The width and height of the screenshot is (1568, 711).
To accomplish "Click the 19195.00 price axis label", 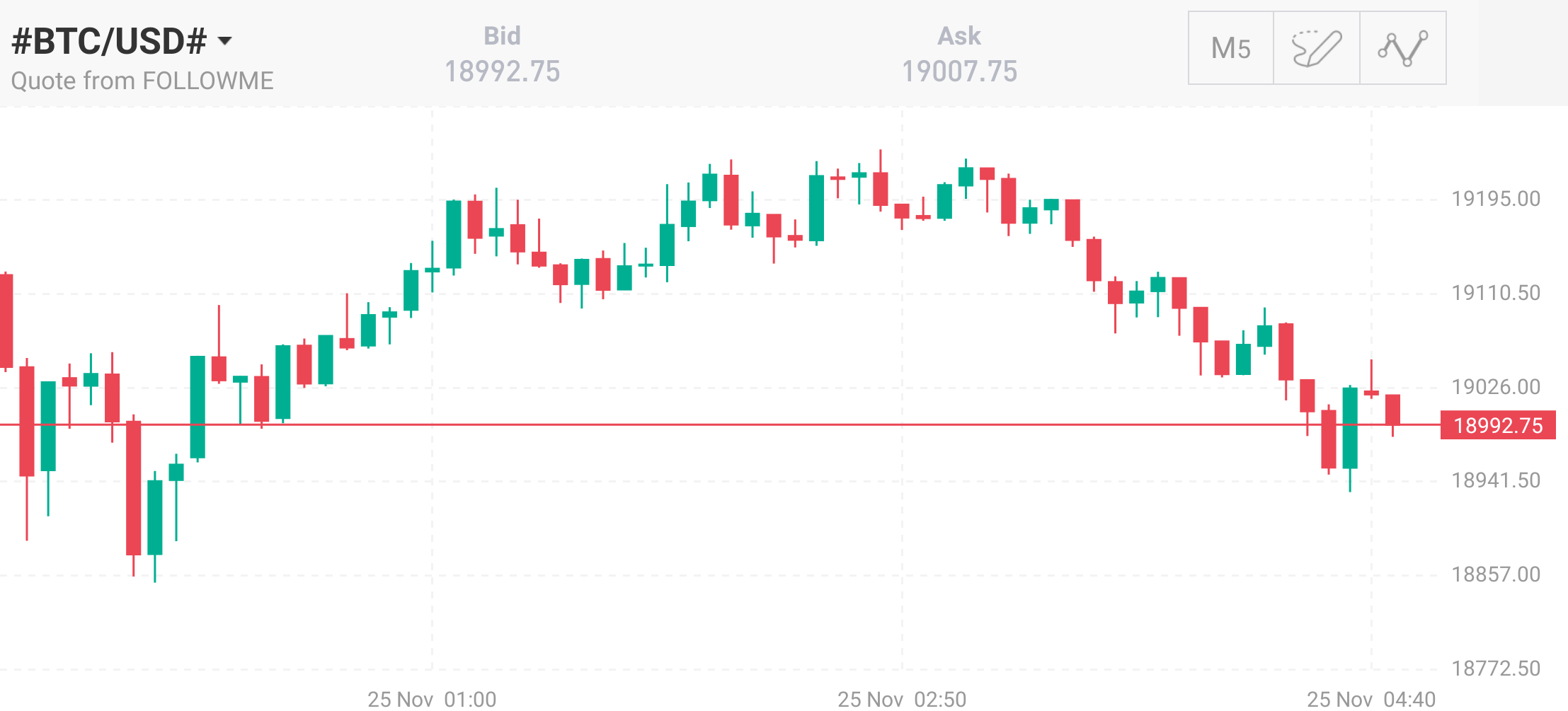I will tap(1496, 199).
